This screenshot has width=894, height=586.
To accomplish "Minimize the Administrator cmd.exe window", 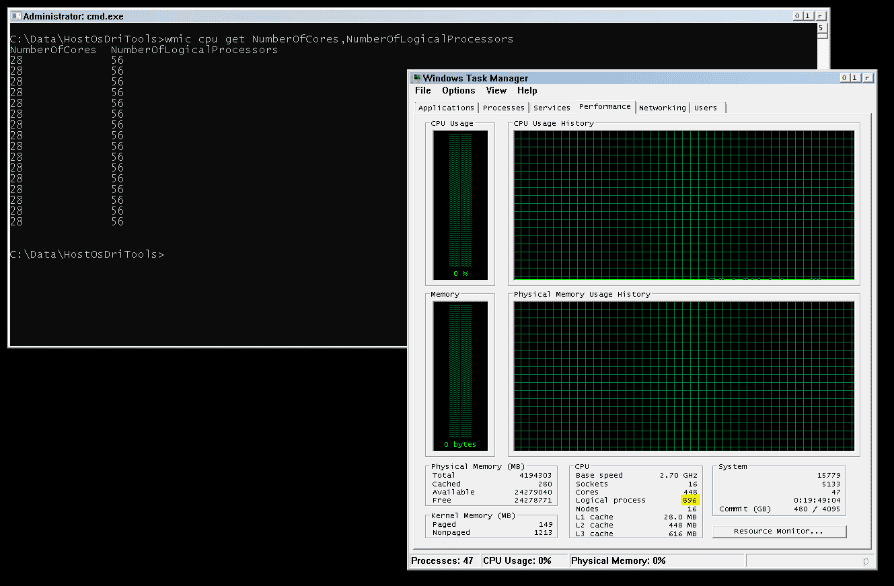I will tap(799, 16).
